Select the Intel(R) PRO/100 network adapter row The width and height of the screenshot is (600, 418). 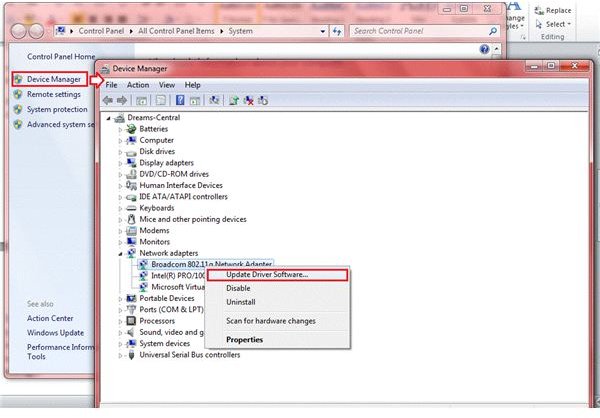(x=172, y=276)
